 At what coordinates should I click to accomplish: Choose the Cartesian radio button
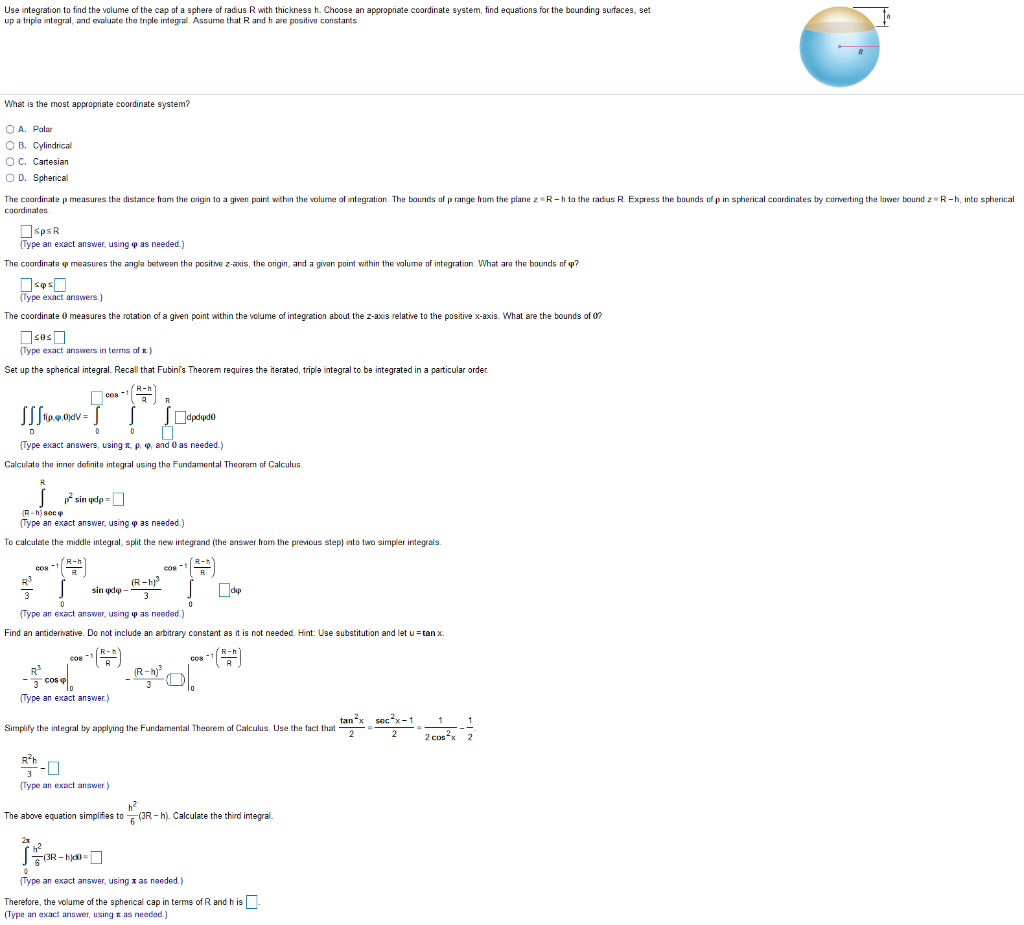pyautogui.click(x=10, y=161)
